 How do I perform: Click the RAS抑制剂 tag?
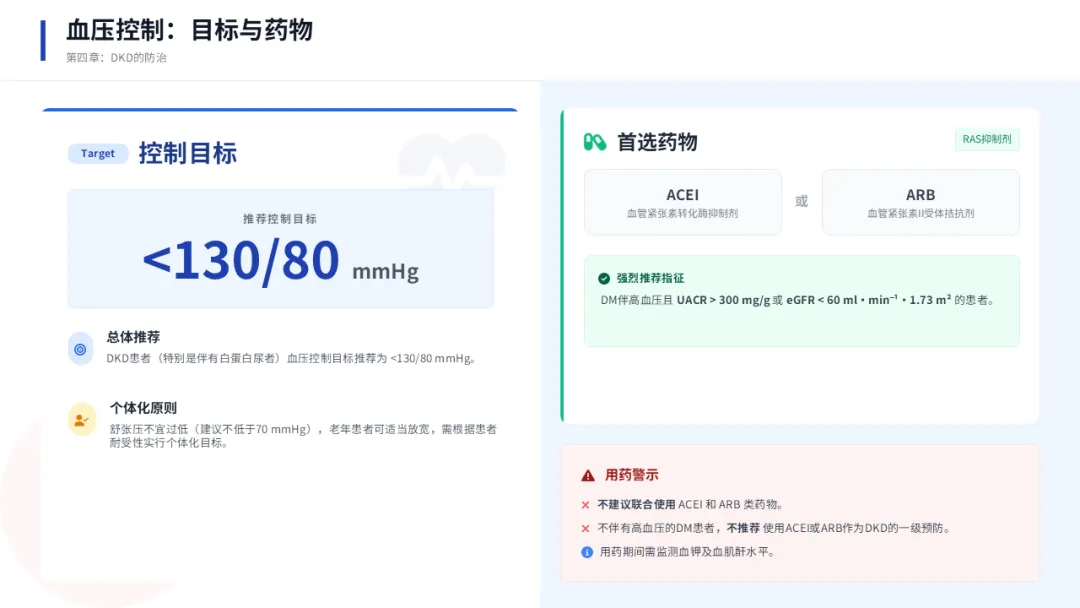986,139
